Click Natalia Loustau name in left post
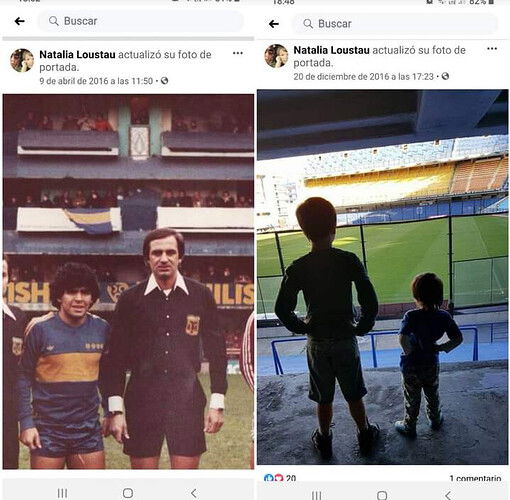Image resolution: width=510 pixels, height=500 pixels. 77,54
